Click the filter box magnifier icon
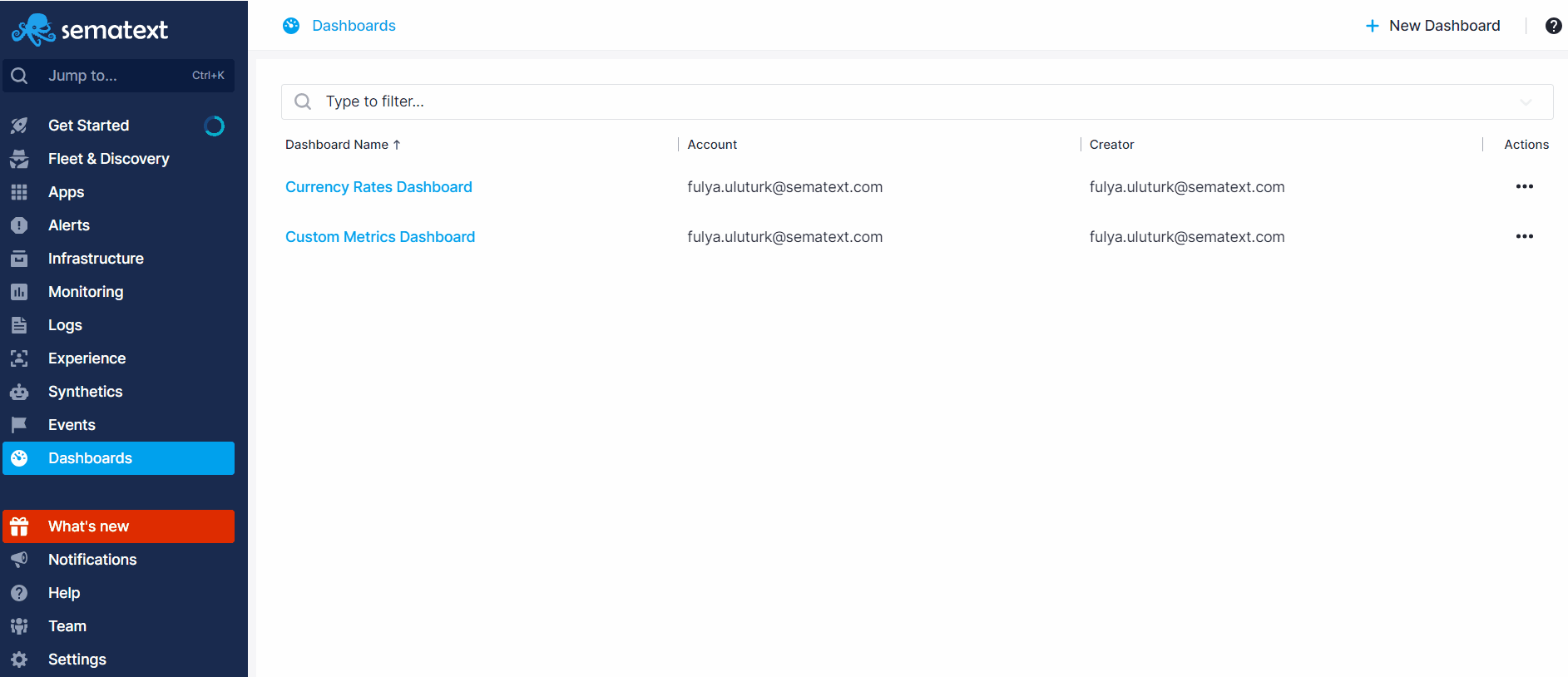Screen dimensions: 1568x677 click(x=303, y=101)
